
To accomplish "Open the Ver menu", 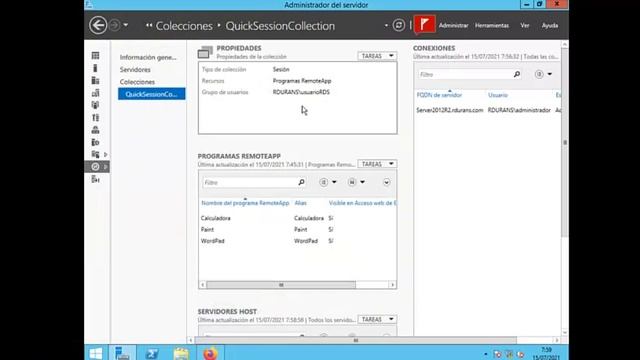I will 525,25.
